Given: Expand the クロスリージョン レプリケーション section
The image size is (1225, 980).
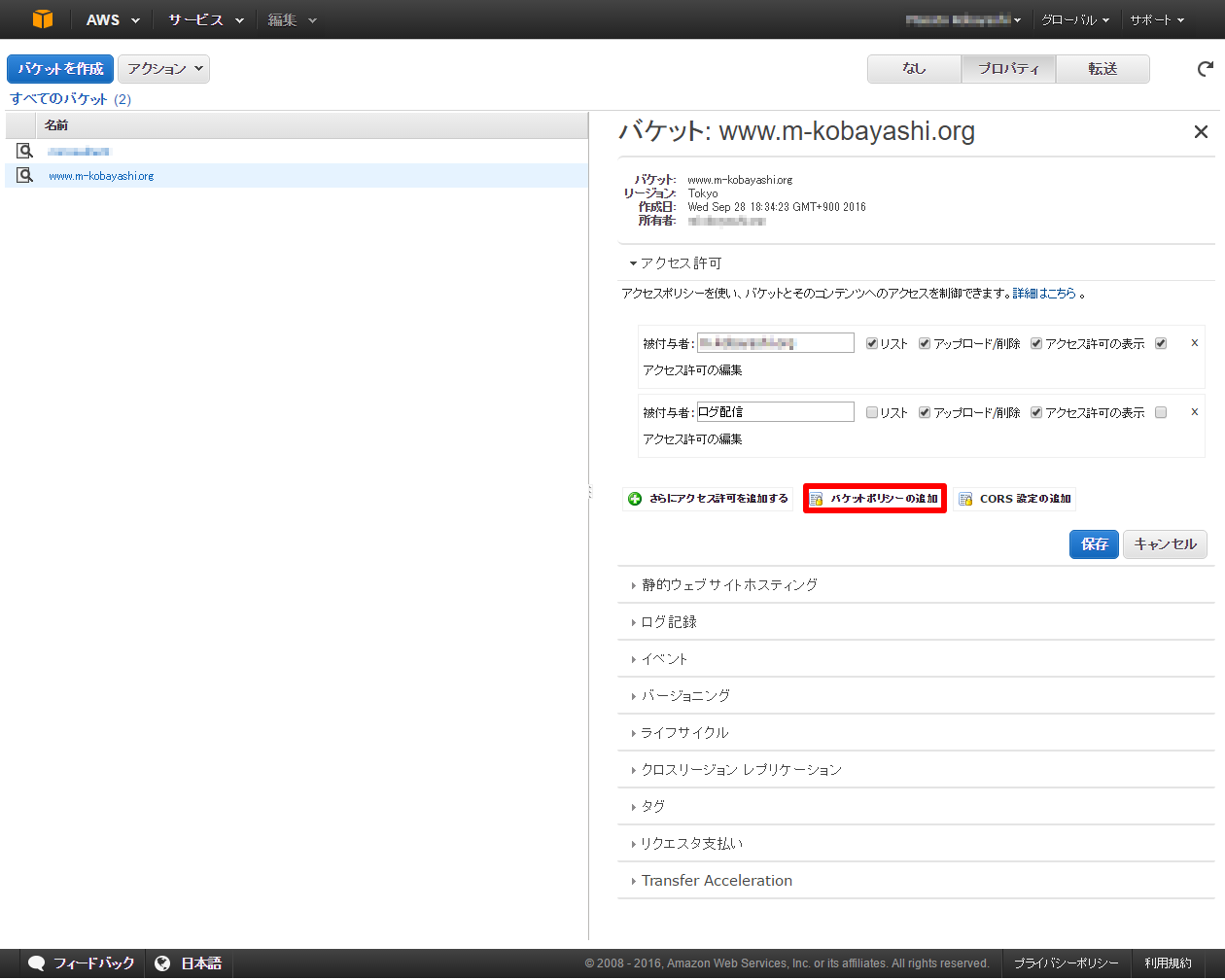Looking at the screenshot, I should 736,770.
